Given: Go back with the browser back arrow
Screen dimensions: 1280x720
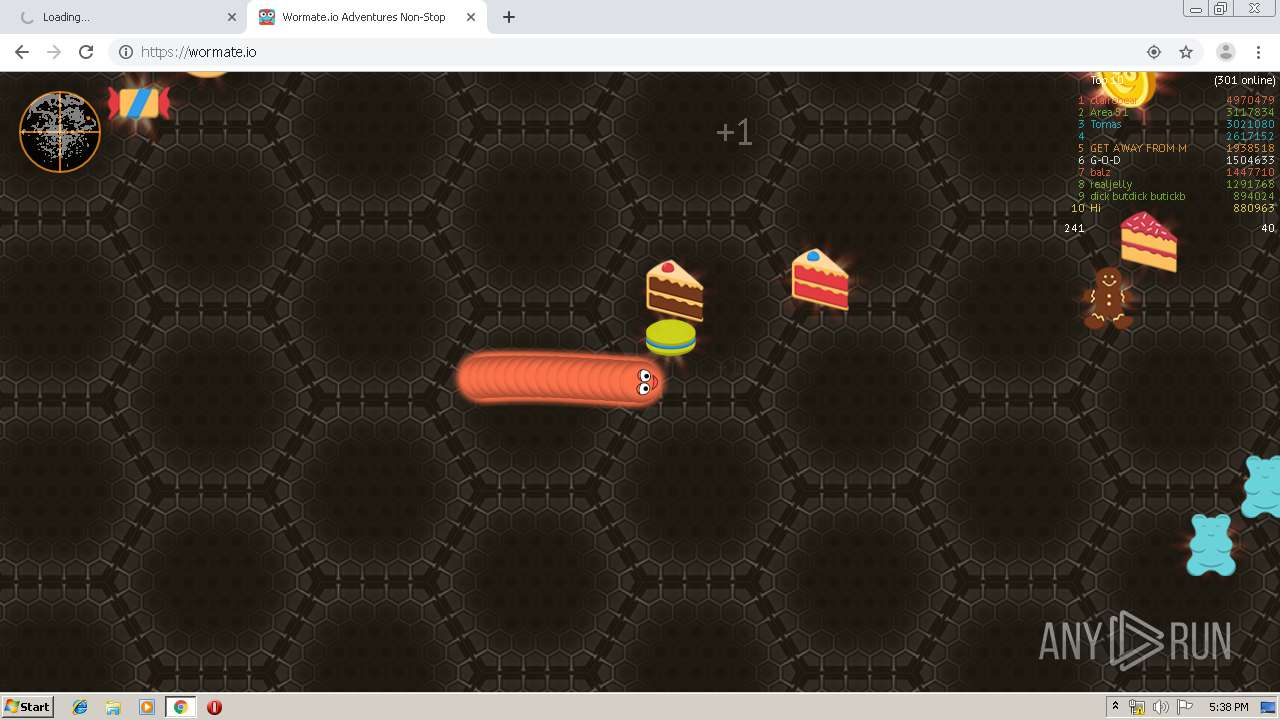Looking at the screenshot, I should (22, 52).
